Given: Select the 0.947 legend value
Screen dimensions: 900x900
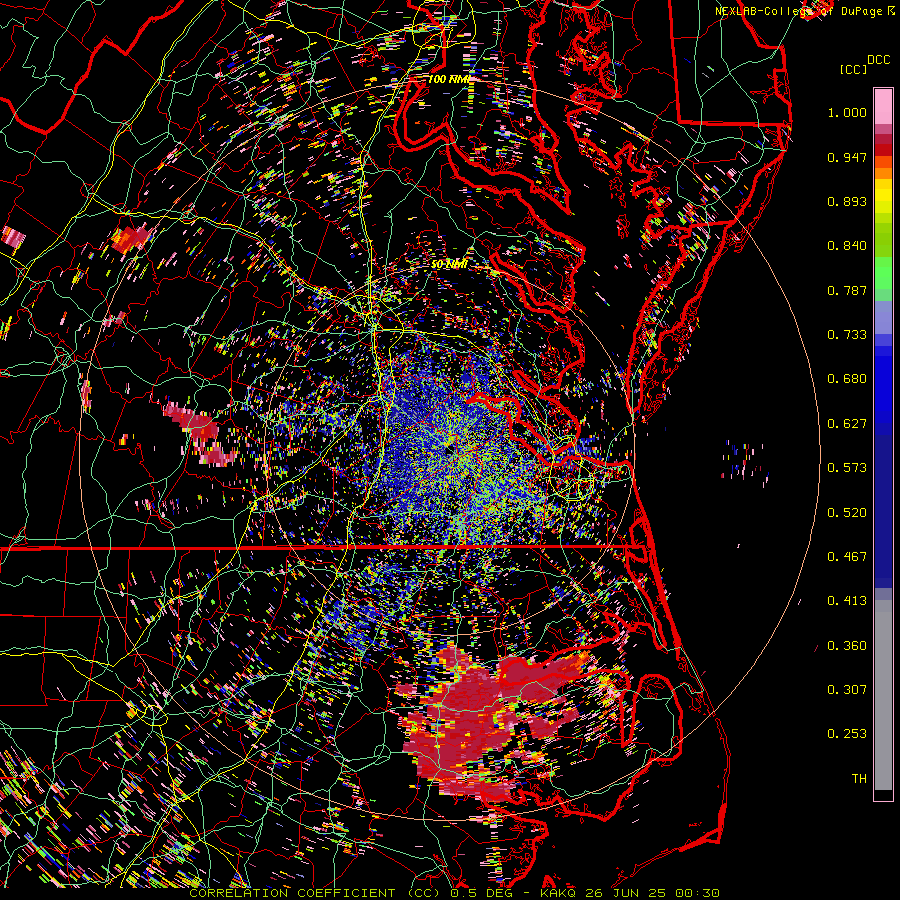Looking at the screenshot, I should [847, 157].
